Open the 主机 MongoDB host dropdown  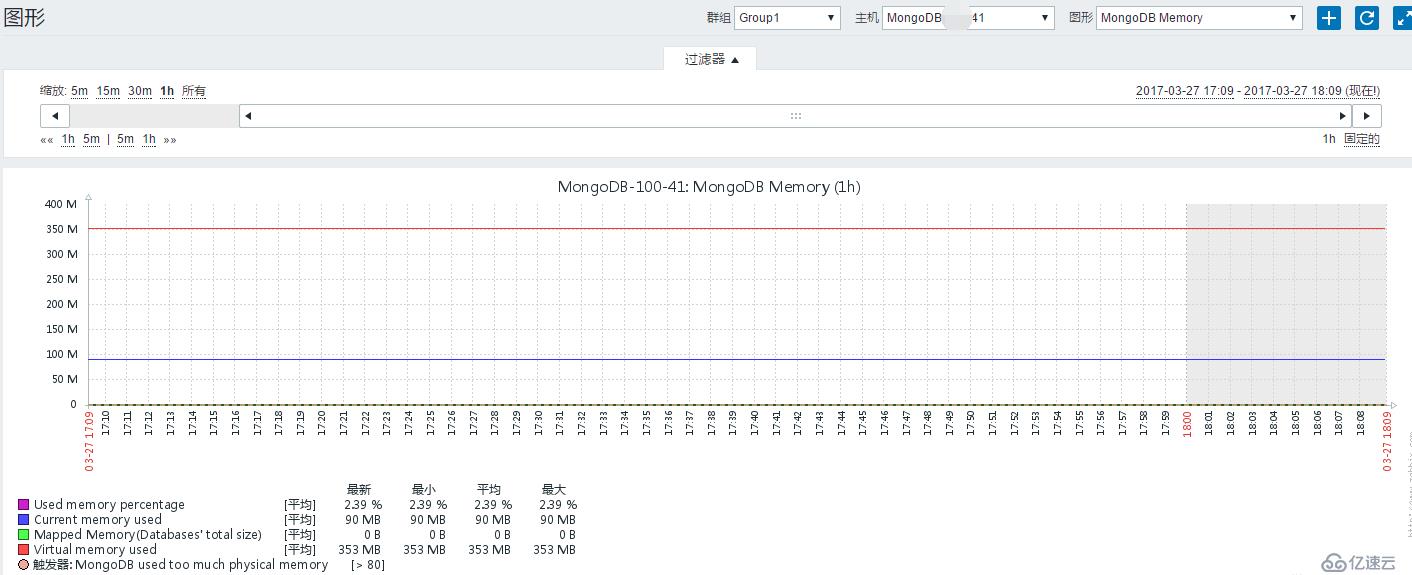968,18
